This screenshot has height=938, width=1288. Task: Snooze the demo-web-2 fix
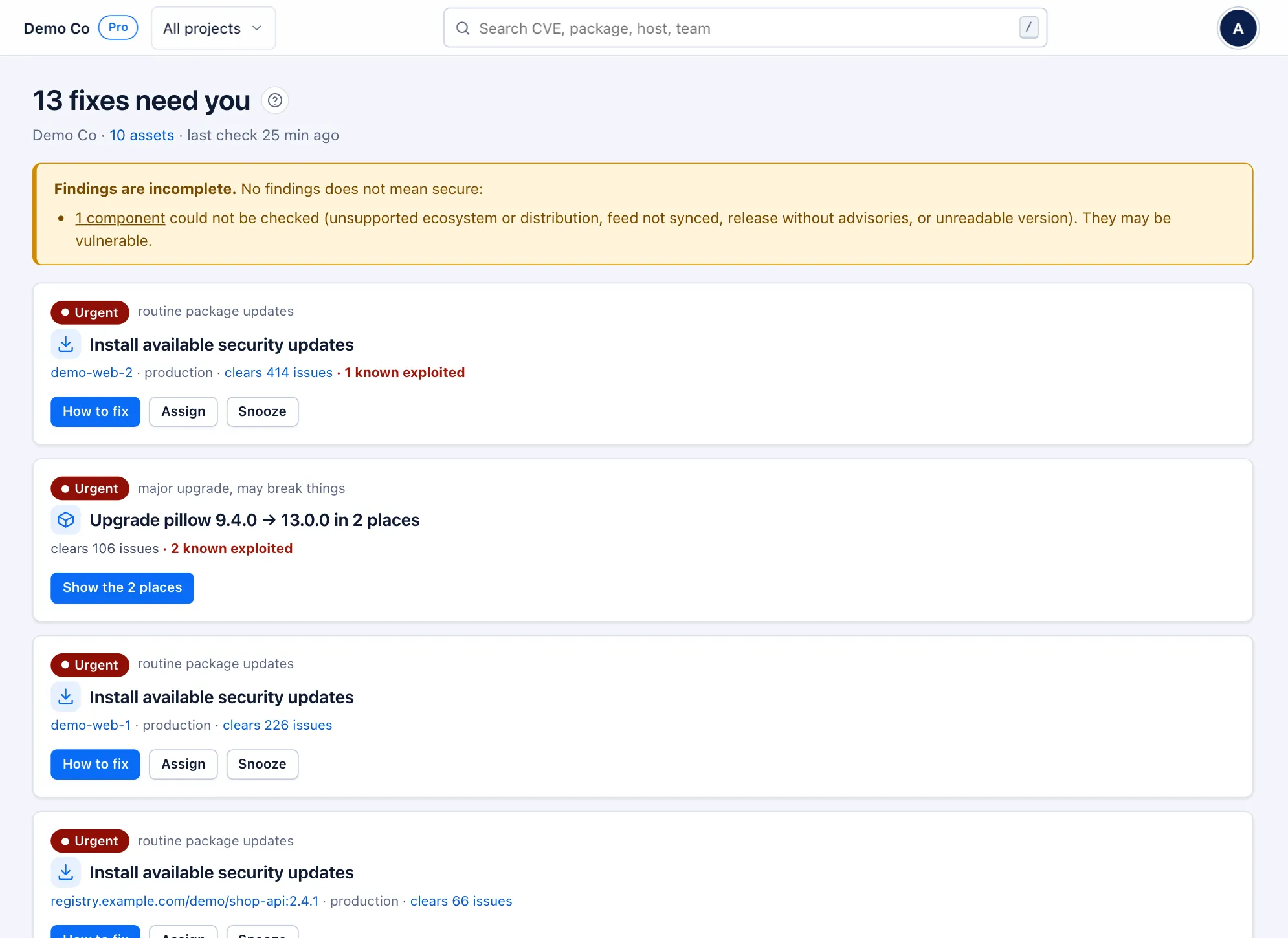(262, 411)
